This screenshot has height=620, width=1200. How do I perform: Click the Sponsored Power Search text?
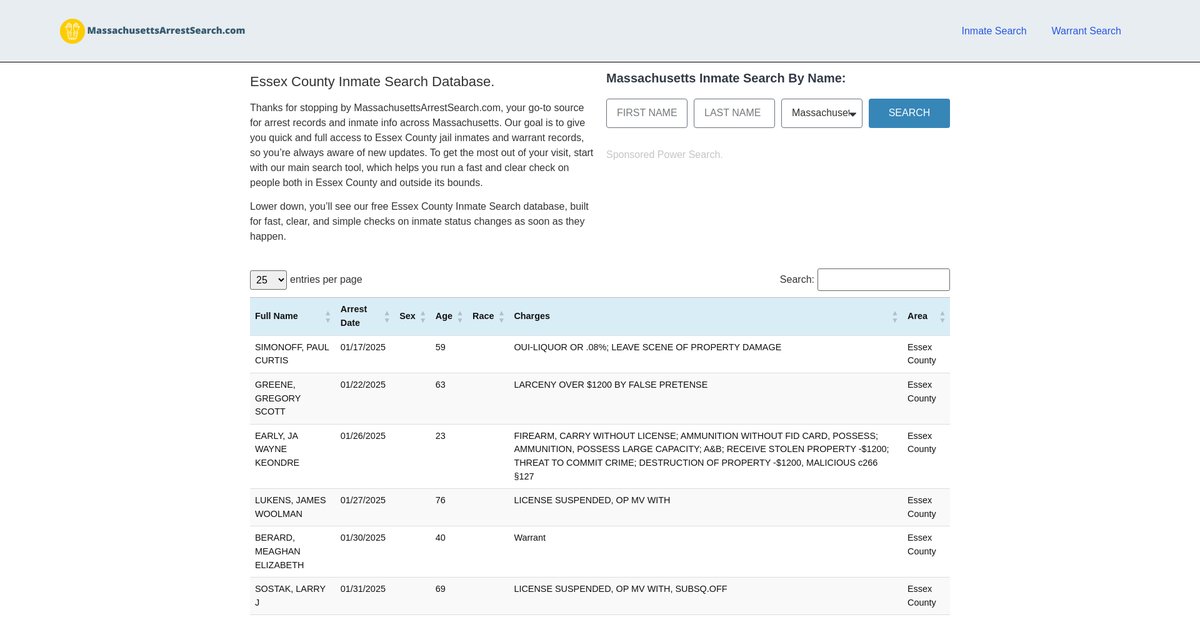click(663, 155)
